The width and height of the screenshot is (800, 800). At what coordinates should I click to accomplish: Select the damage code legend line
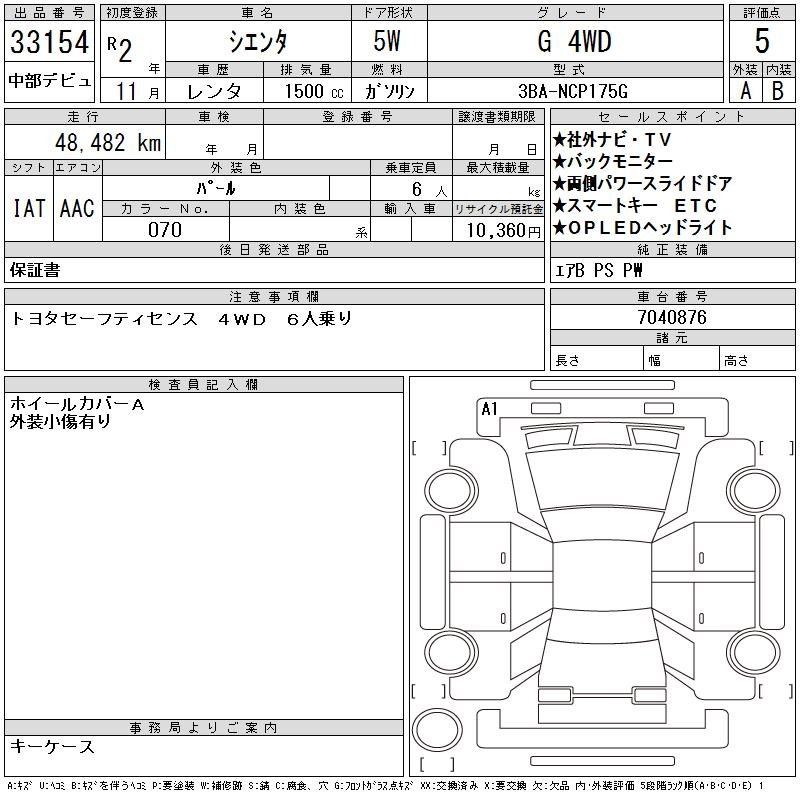click(x=386, y=786)
